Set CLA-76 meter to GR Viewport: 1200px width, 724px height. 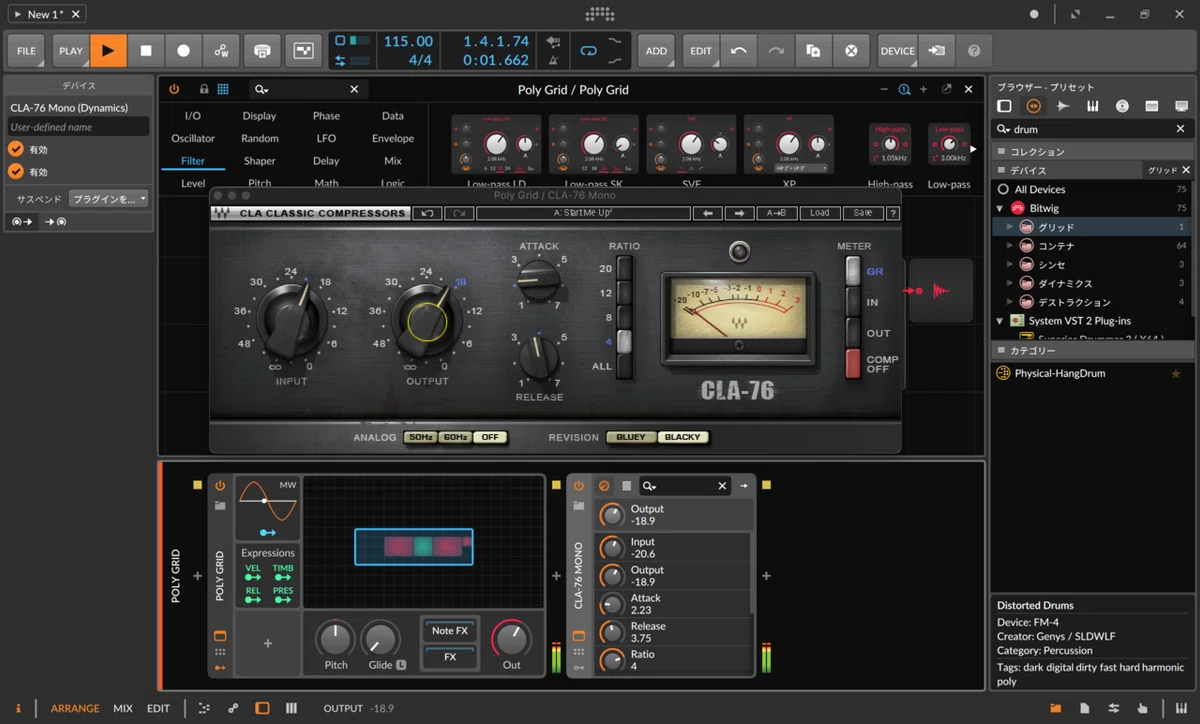853,271
